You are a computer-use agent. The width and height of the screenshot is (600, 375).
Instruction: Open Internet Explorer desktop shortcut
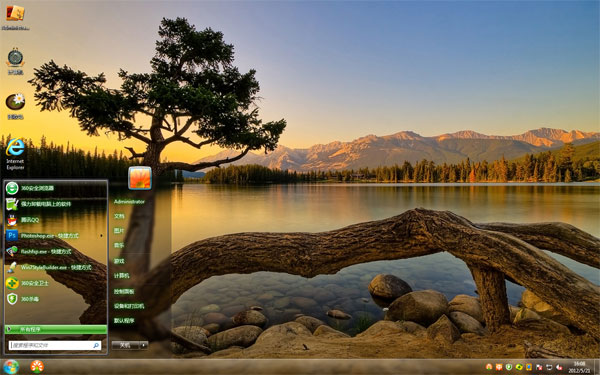point(15,154)
